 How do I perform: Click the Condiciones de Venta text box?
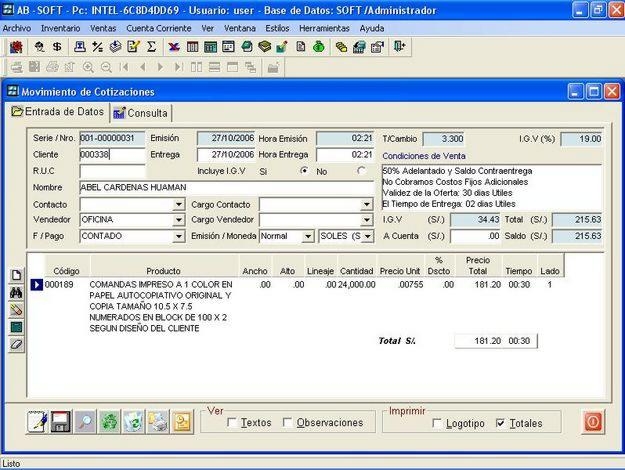pyautogui.click(x=491, y=187)
